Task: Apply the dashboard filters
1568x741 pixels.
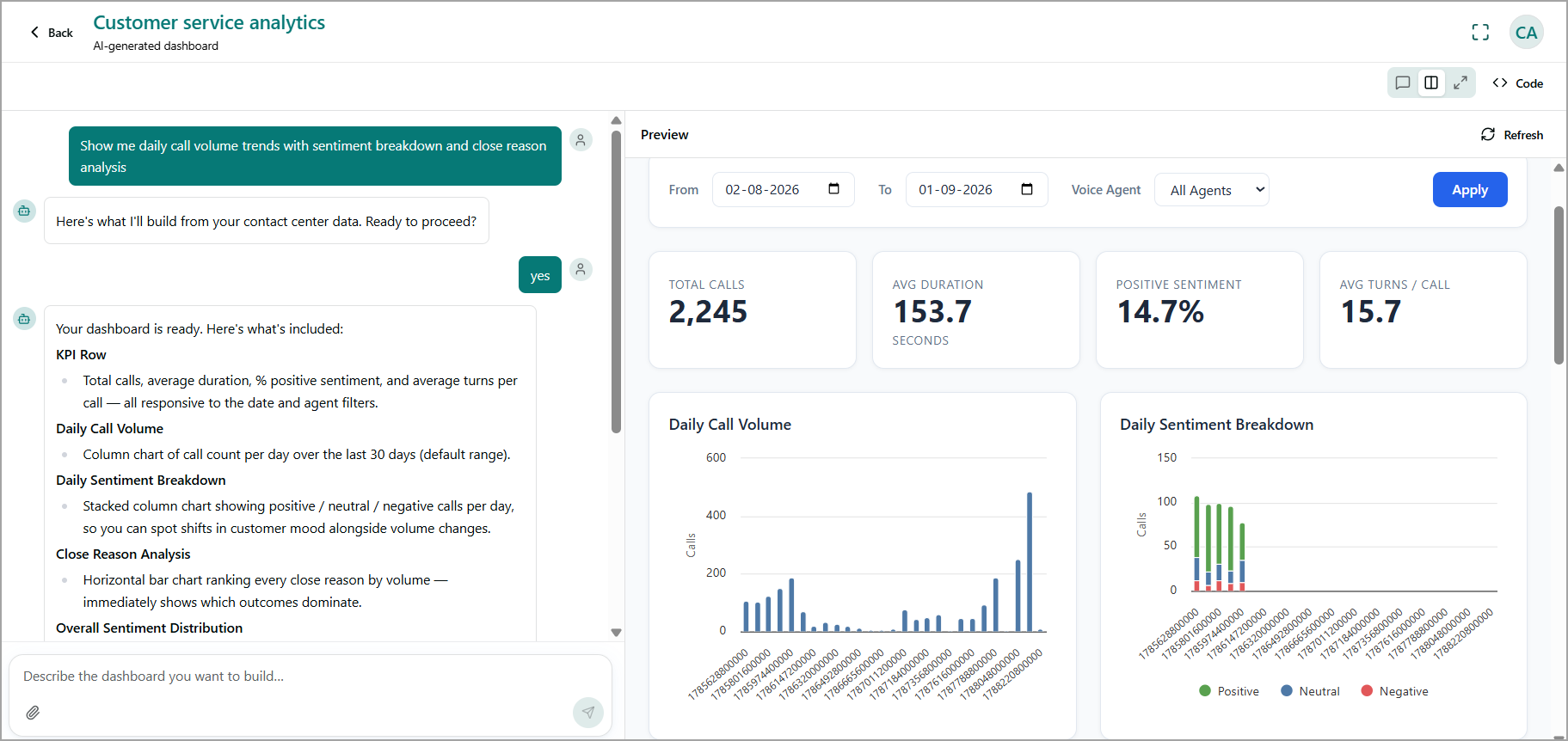Action: [x=1470, y=190]
